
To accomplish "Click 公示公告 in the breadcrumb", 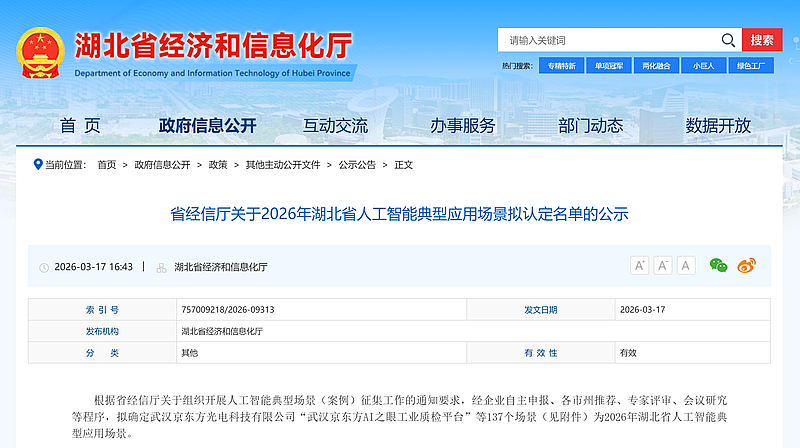I will [x=357, y=165].
